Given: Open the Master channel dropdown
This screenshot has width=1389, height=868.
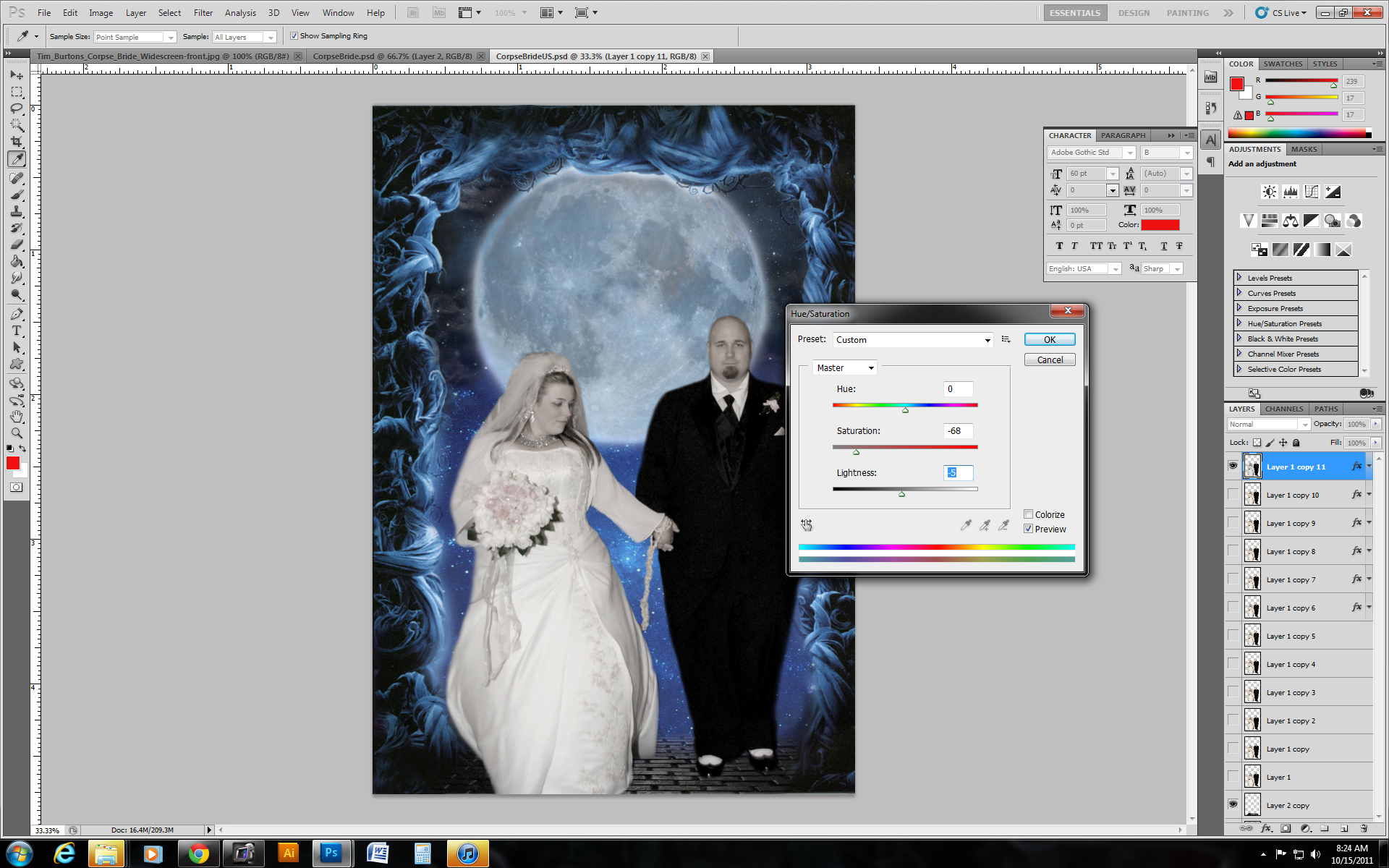Looking at the screenshot, I should click(x=844, y=367).
